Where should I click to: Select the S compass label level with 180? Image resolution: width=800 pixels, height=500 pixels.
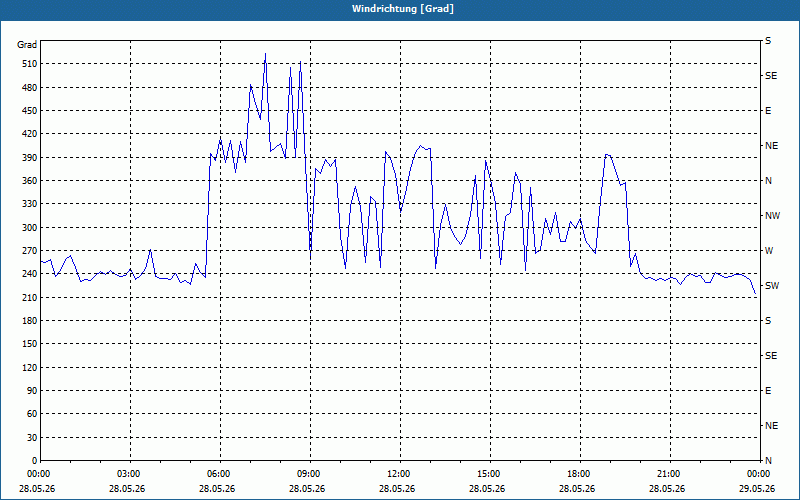[768, 321]
